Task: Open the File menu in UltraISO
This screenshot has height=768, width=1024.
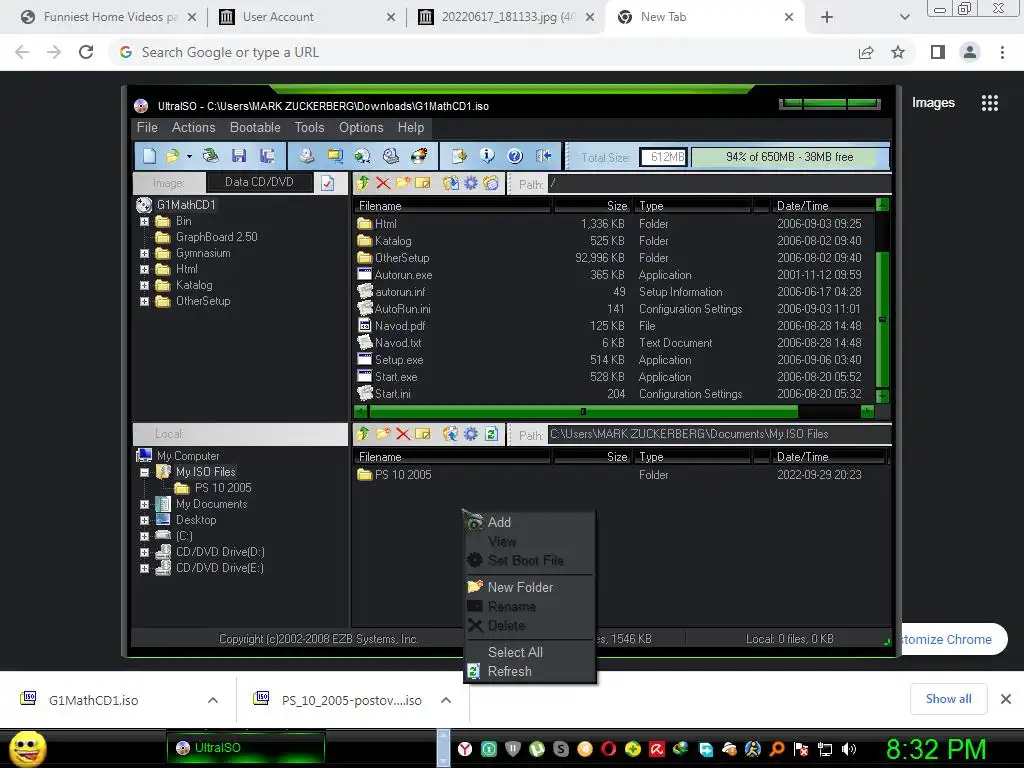Action: click(x=147, y=127)
